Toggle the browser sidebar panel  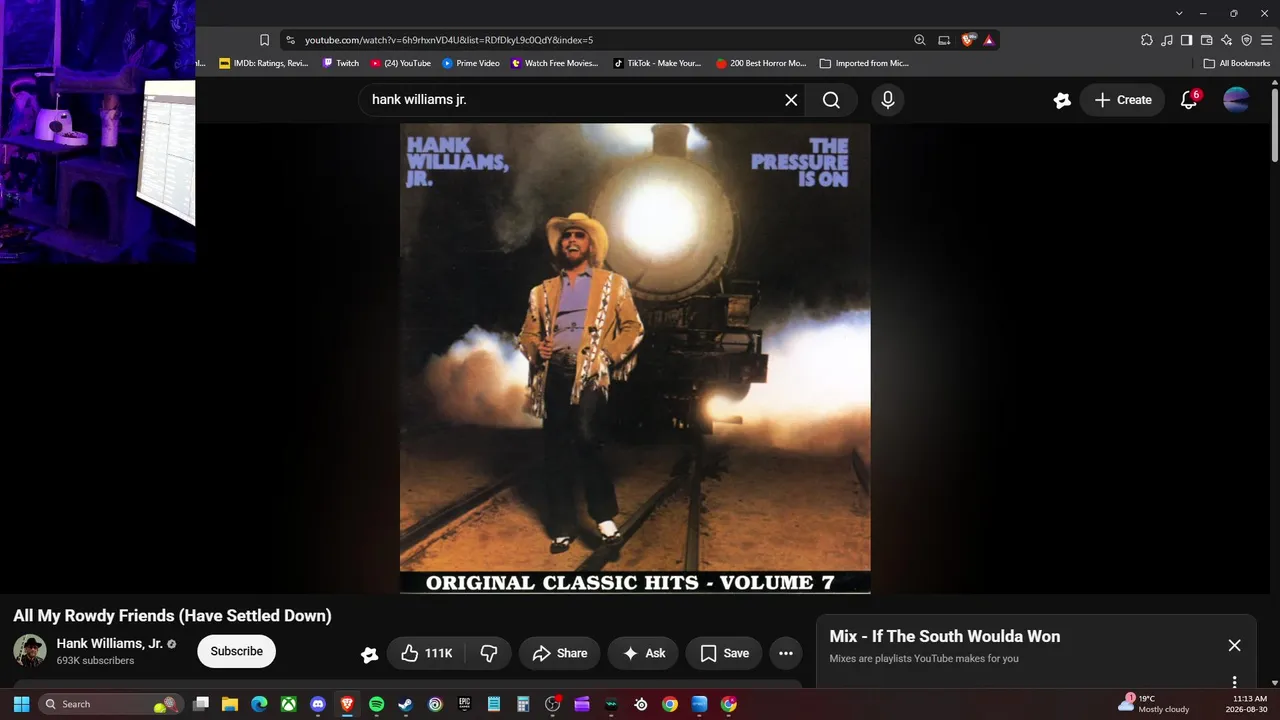click(x=1186, y=40)
